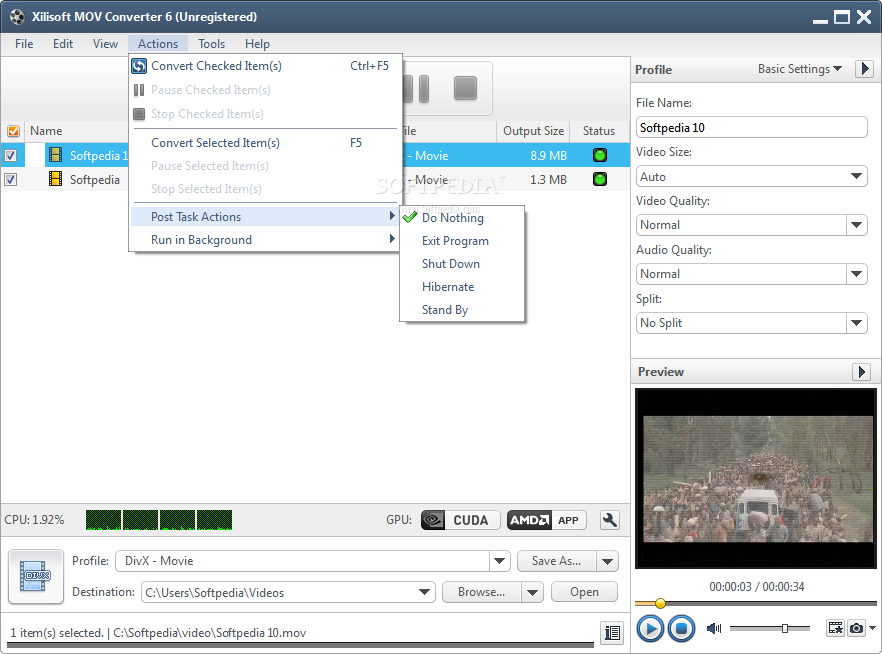The height and width of the screenshot is (654, 882).
Task: Open the File menu
Action: coord(24,44)
